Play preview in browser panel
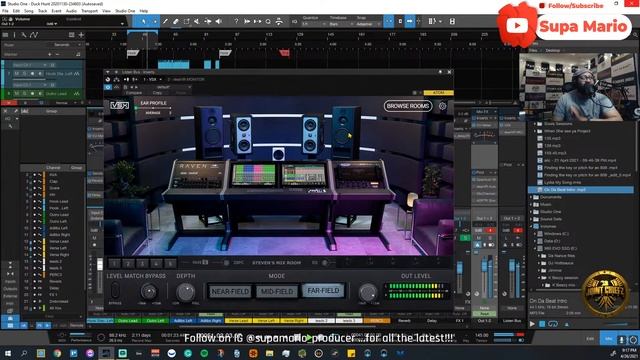The width and height of the screenshot is (640, 360). (532, 324)
